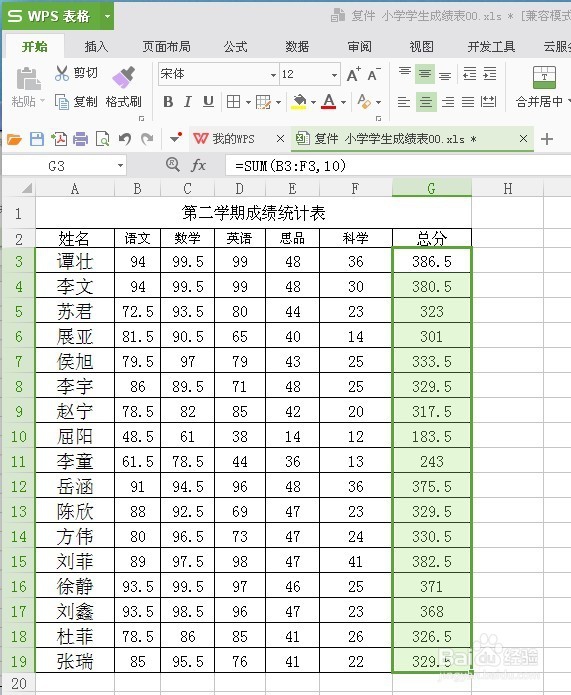Close the 复件 小学学生成绩表00.xls tab
The width and height of the screenshot is (571, 695).
click(x=523, y=139)
